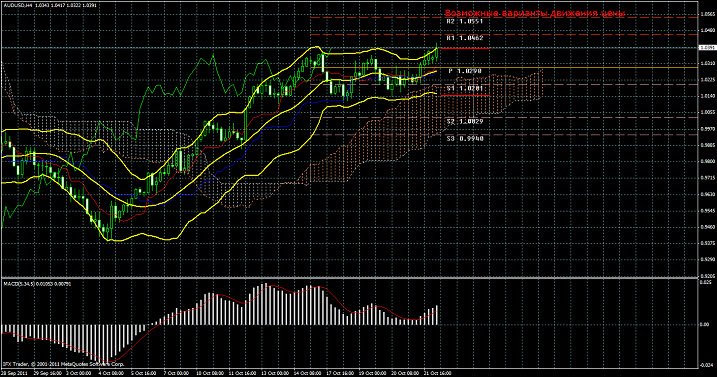Image resolution: width=717 pixels, height=377 pixels.
Task: Click the 0.9800 price axis value
Action: click(x=707, y=161)
